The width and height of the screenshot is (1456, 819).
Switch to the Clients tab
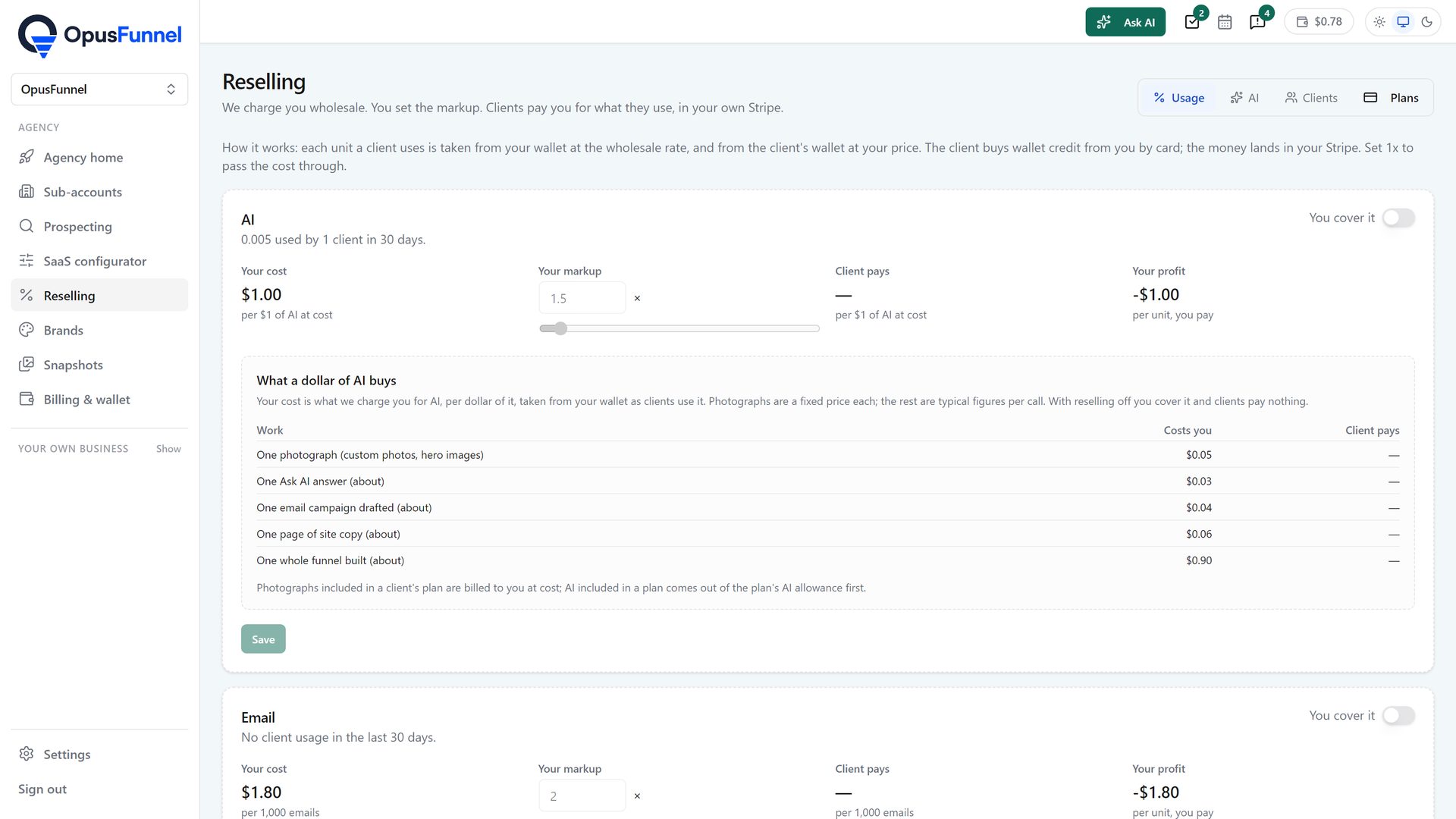click(1311, 98)
